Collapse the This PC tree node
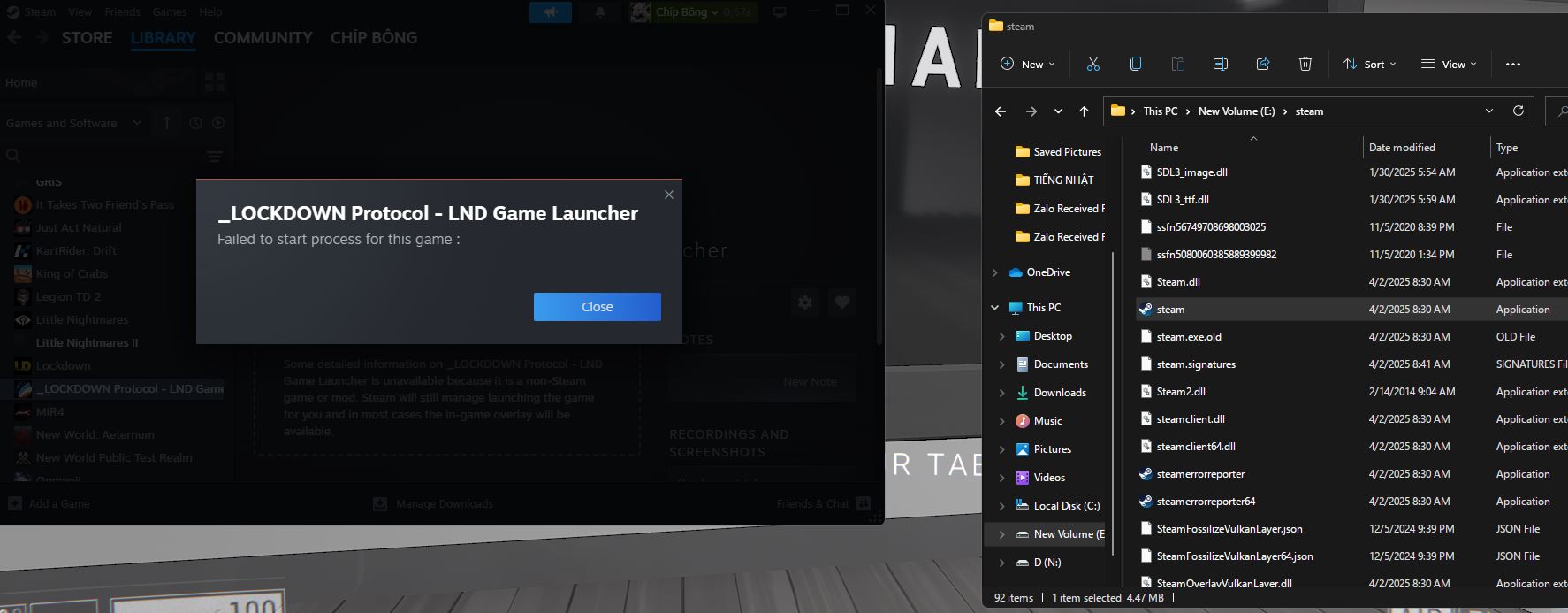 click(995, 308)
